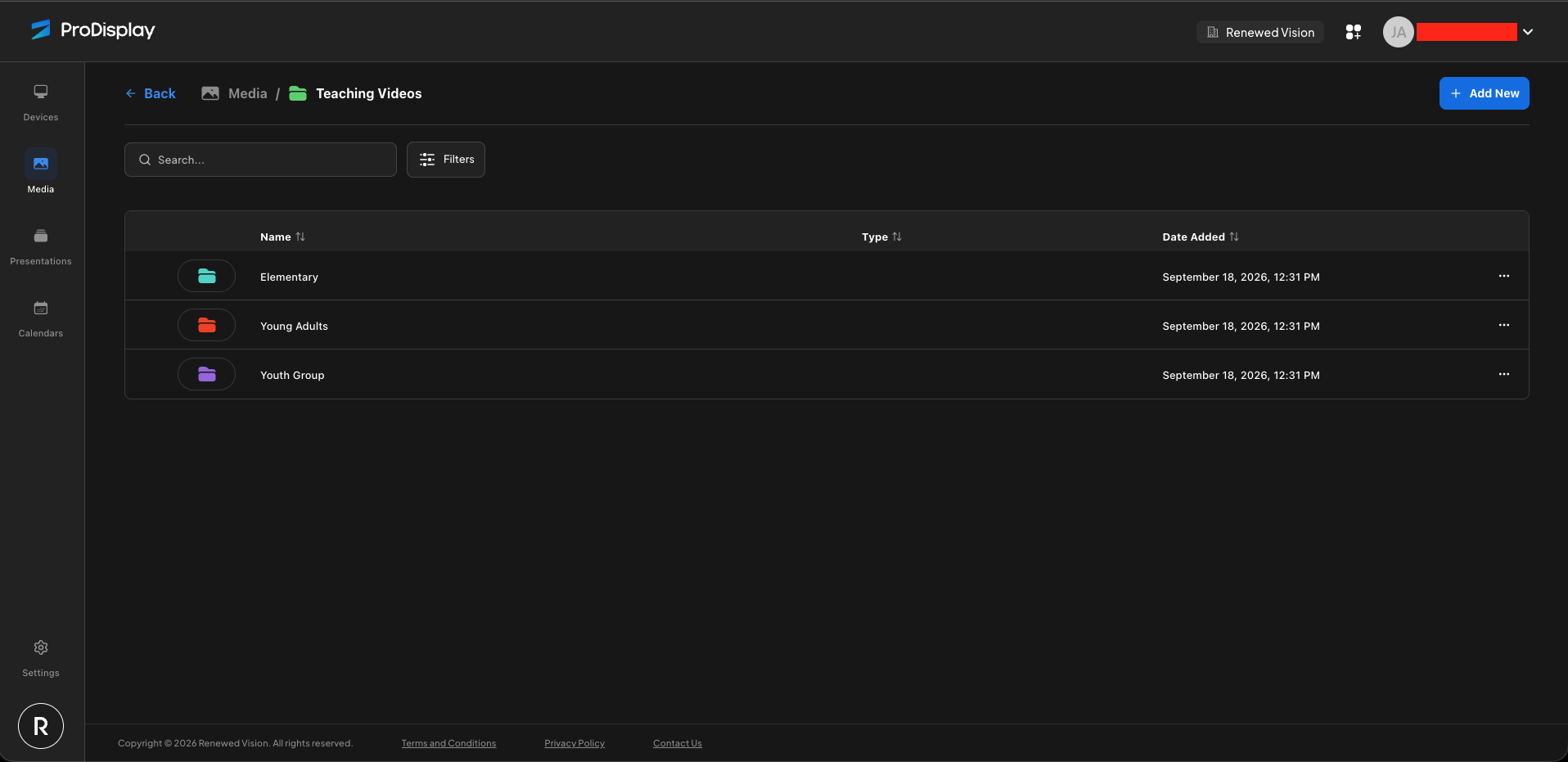Sort the list by Date Added
Screen dimensions: 1568x762
click(1201, 237)
